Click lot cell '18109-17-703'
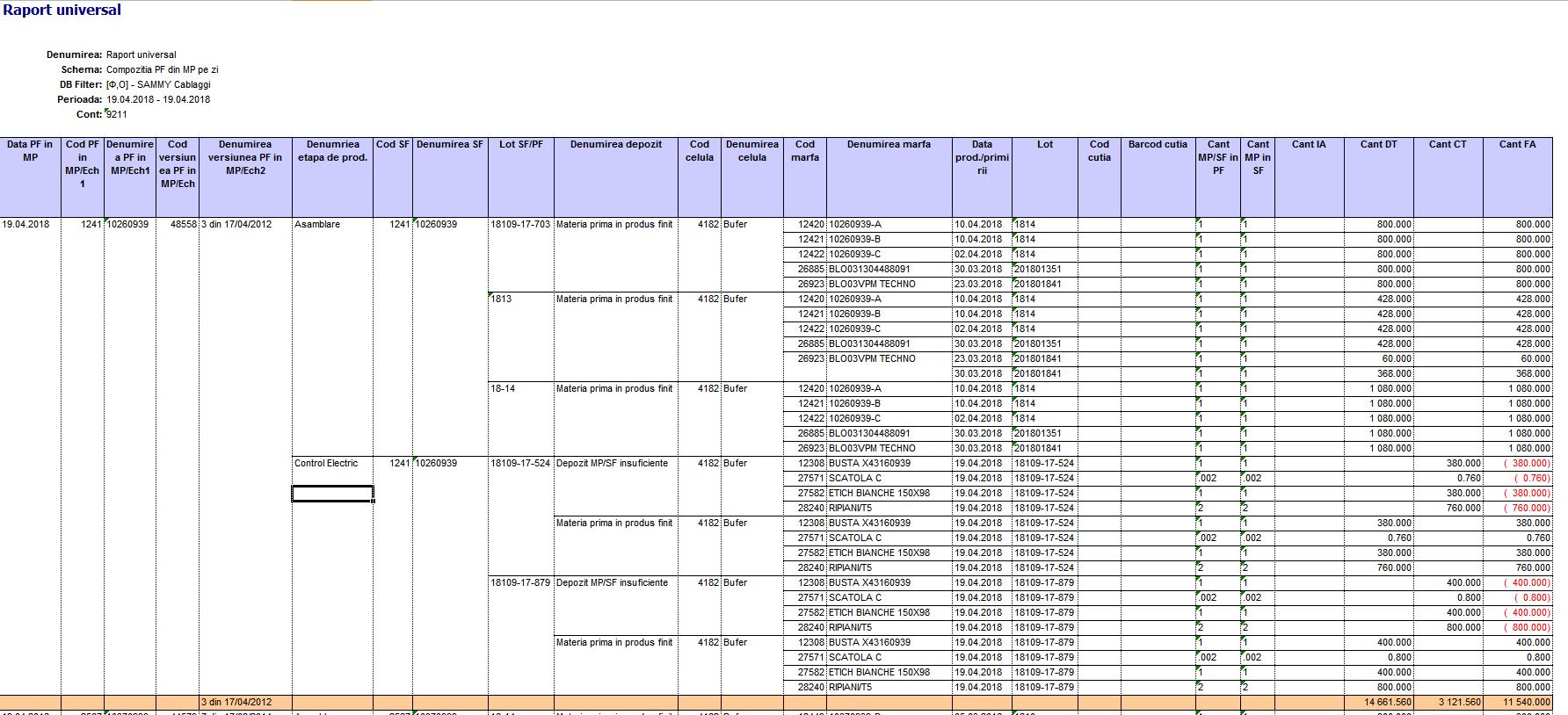 [520, 224]
